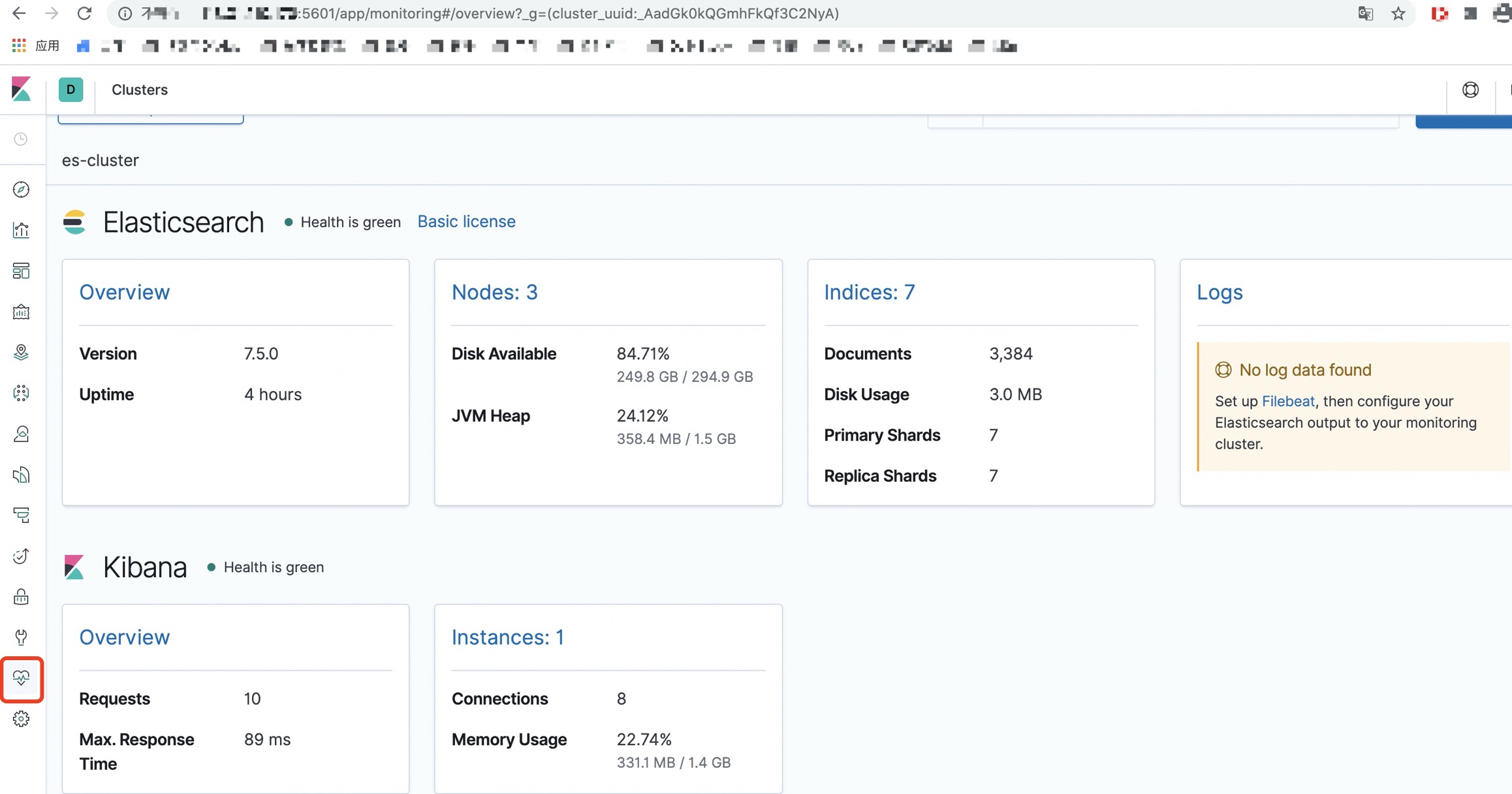Open the Uptime sidebar icon
Screen dimensions: 1512x794
click(21, 556)
